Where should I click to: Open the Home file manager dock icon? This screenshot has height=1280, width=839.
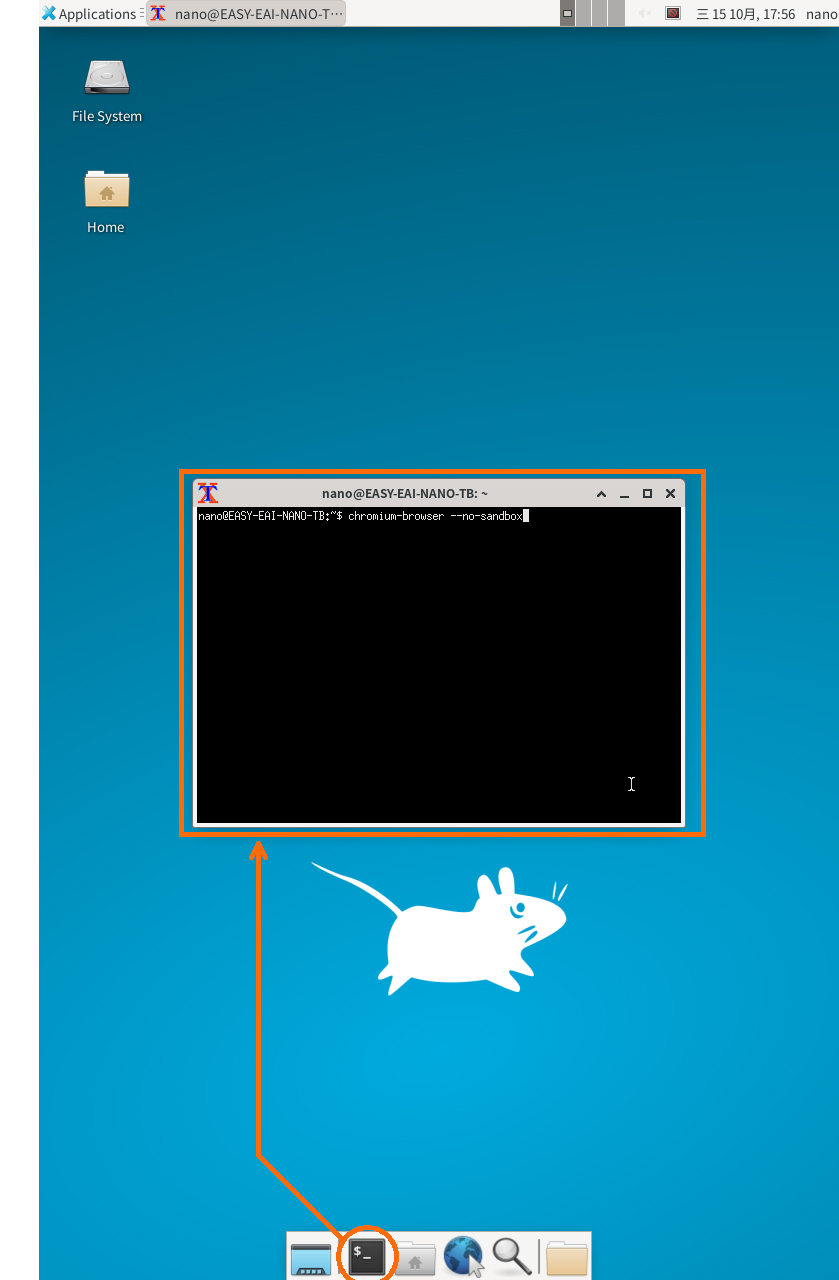pos(415,1257)
